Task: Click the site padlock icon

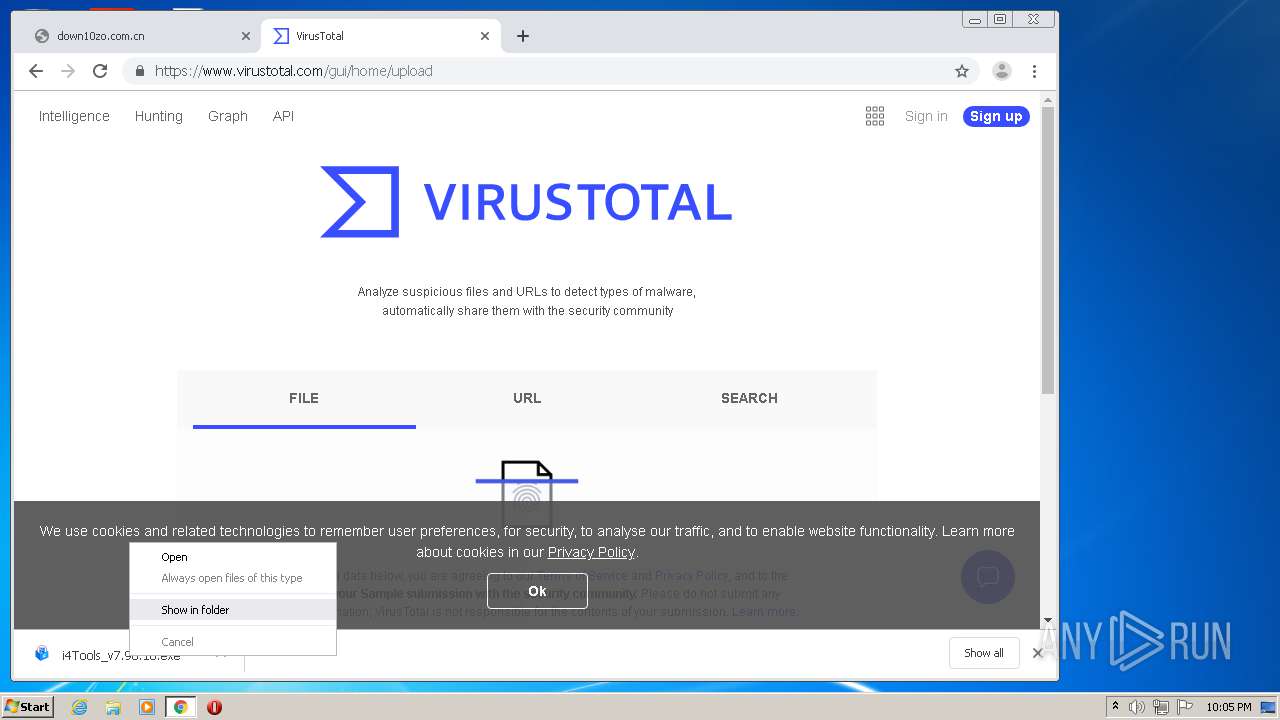Action: 139,71
